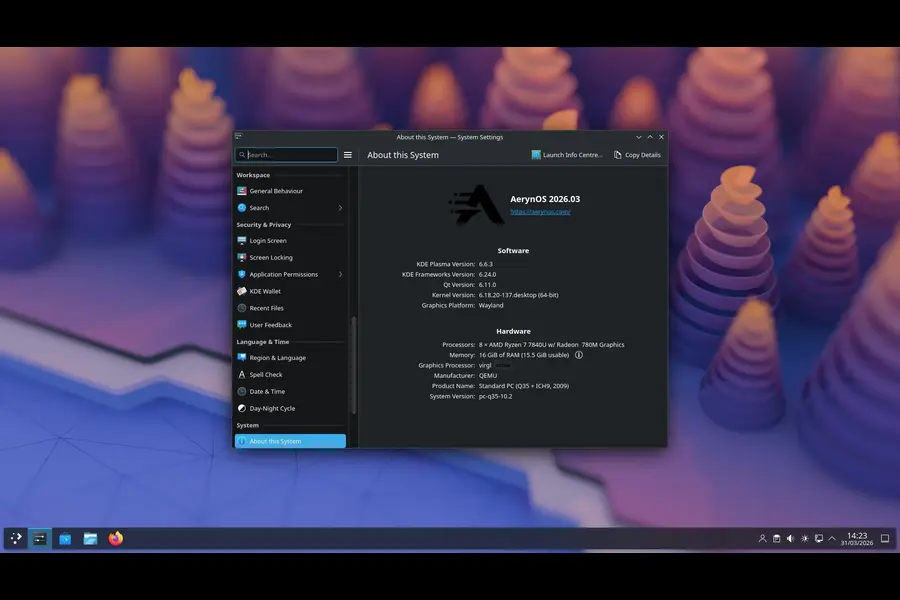Image resolution: width=900 pixels, height=600 pixels.
Task: Click the Copy Details button
Action: click(636, 154)
